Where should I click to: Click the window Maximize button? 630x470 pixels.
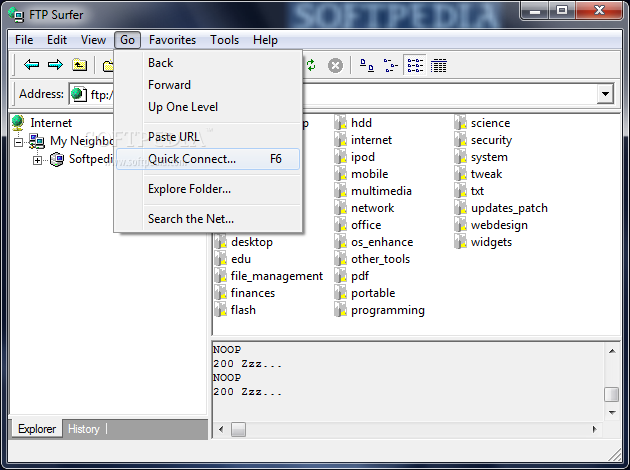pyautogui.click(x=562, y=10)
